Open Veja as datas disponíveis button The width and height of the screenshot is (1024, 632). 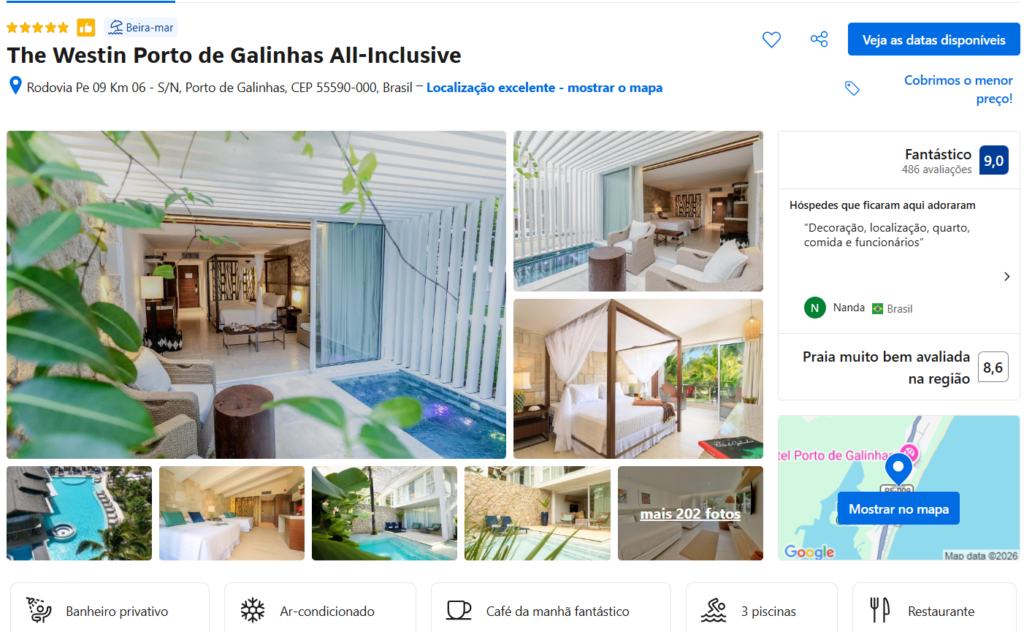coord(933,40)
